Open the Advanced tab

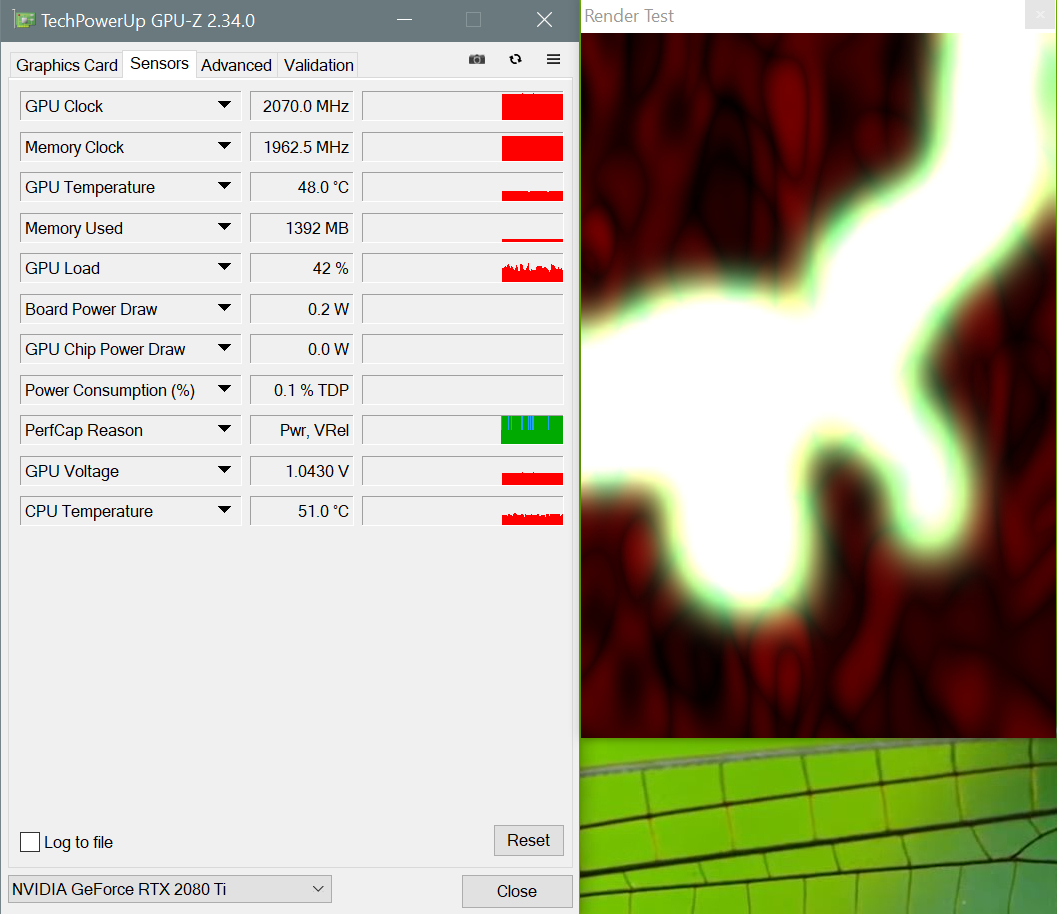coord(236,65)
